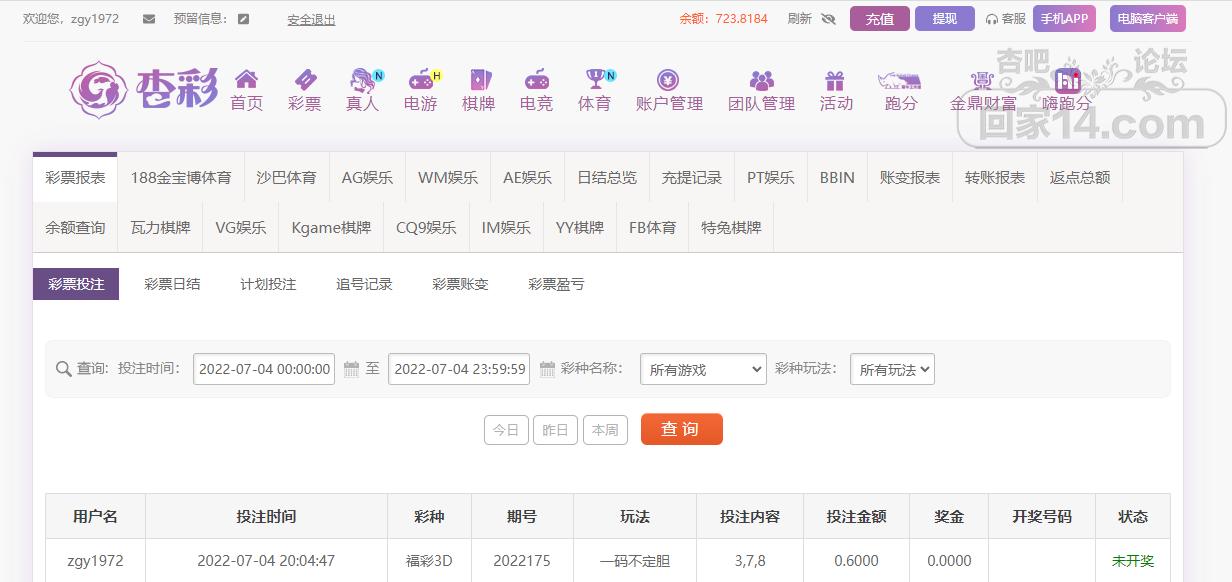
Task: Click the 充值 deposit button
Action: [880, 19]
